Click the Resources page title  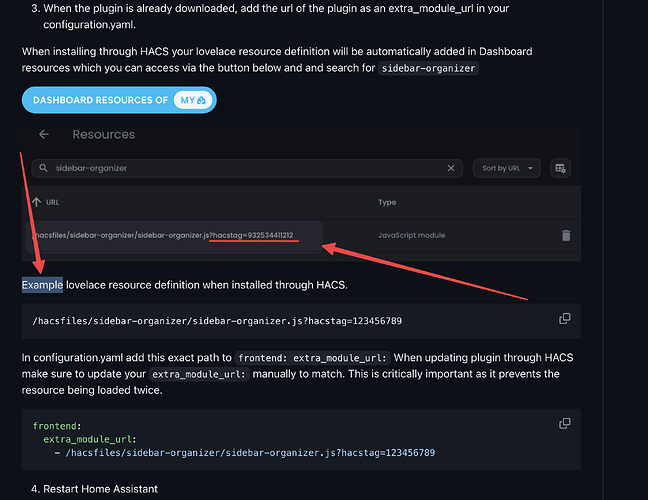click(x=104, y=134)
